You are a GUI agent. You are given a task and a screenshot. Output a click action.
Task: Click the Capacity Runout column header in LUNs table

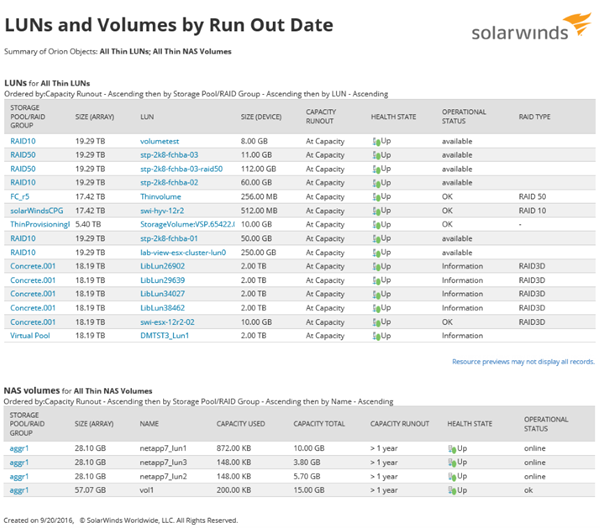click(320, 117)
